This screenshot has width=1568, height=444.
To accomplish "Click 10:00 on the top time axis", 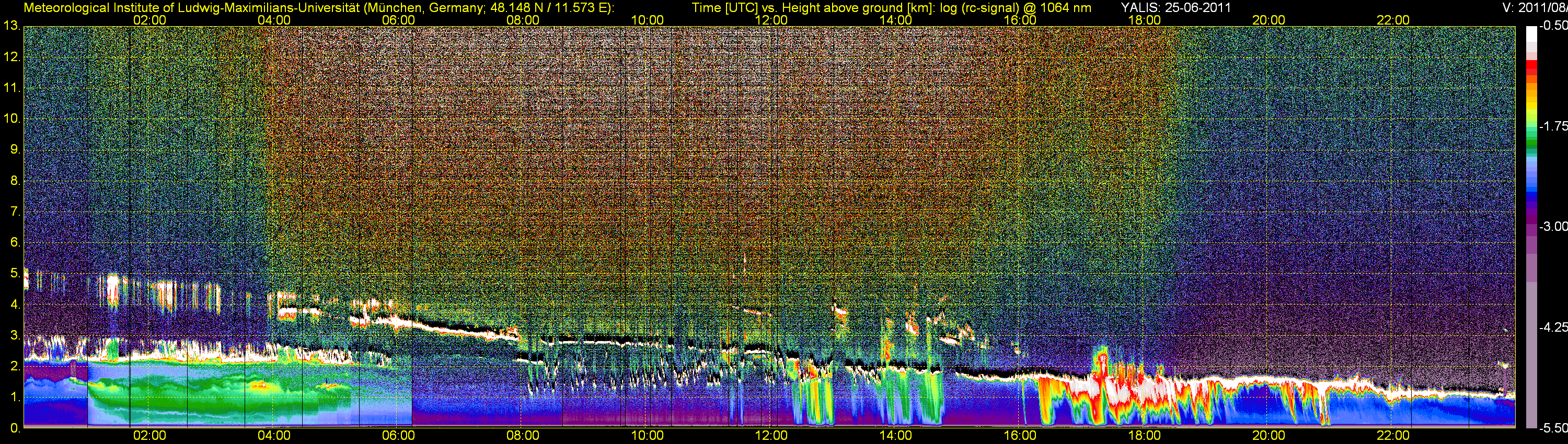I will (x=647, y=20).
